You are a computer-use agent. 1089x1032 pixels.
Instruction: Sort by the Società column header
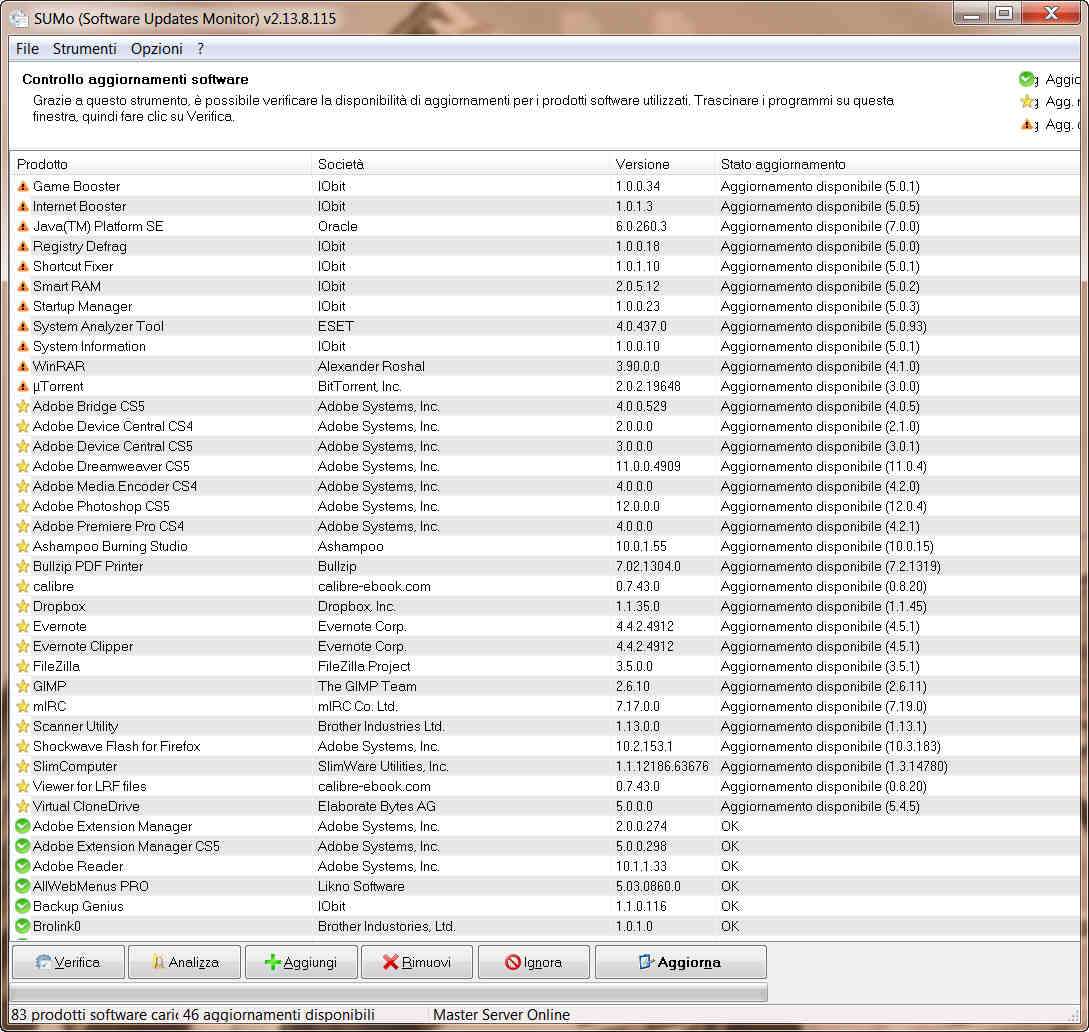(x=462, y=165)
